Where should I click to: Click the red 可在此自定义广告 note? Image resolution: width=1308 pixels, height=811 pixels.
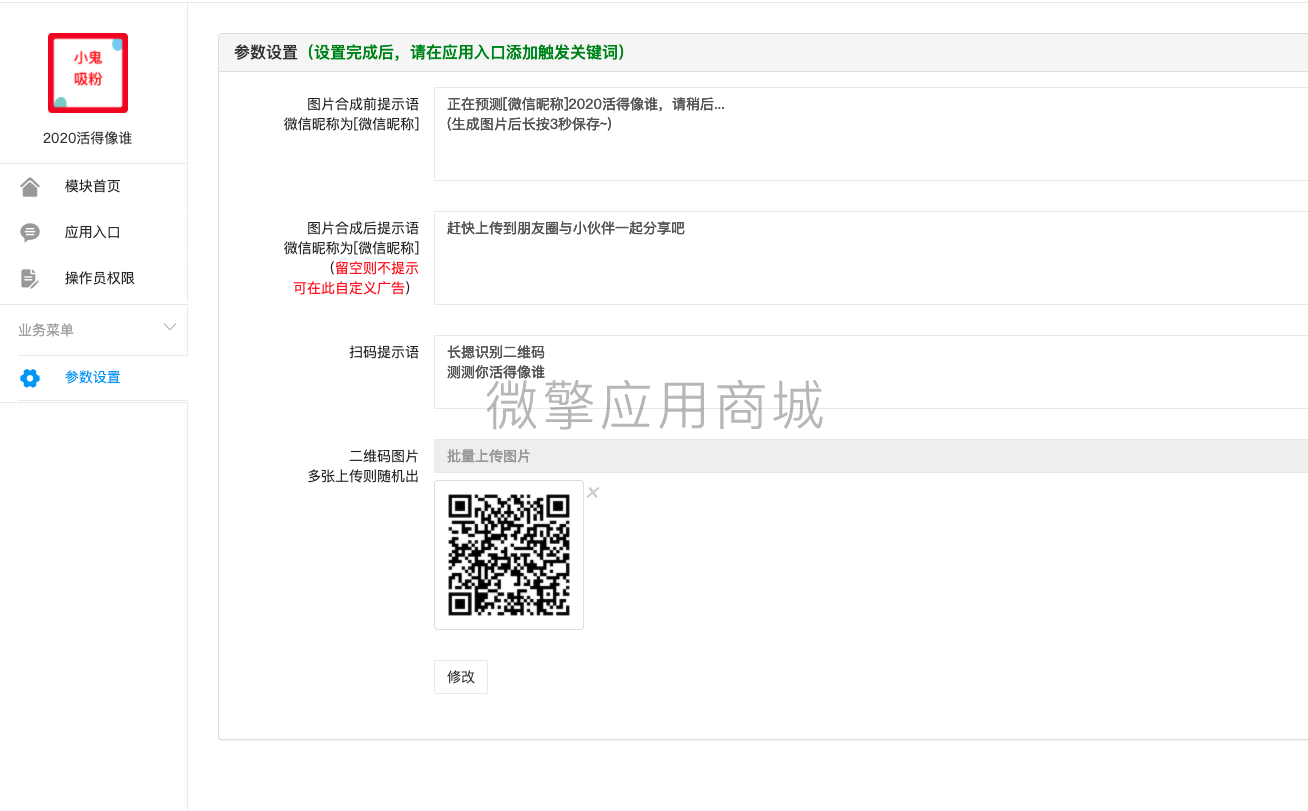point(349,288)
